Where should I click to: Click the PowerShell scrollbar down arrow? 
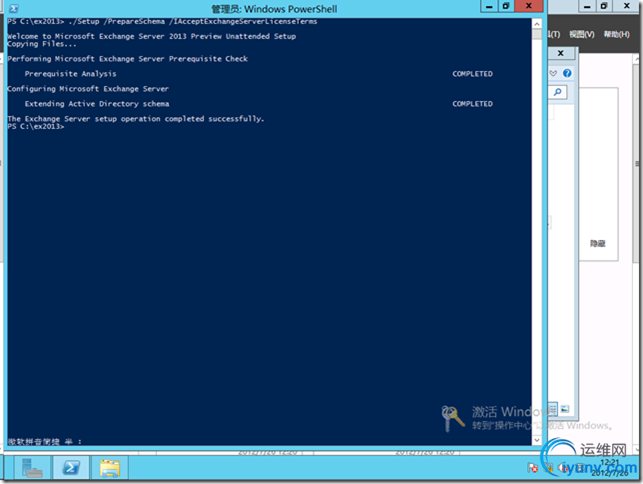point(537,440)
